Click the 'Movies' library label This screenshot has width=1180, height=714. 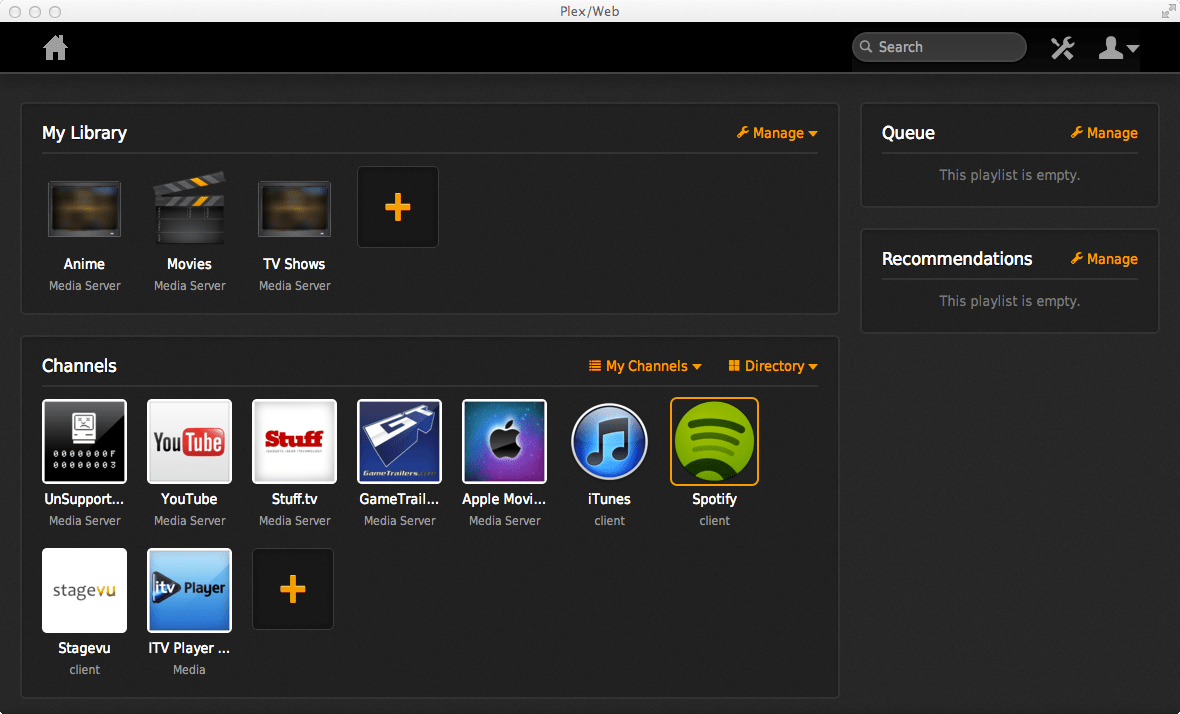pos(190,264)
